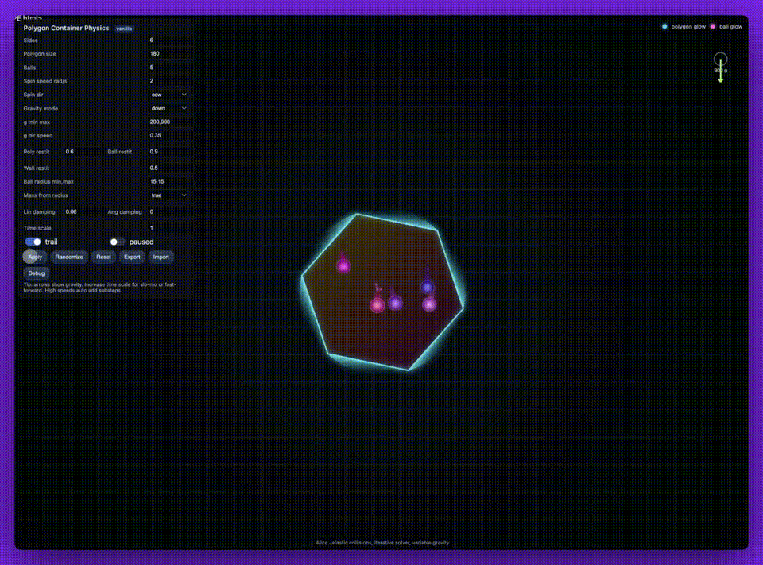The width and height of the screenshot is (763, 565).
Task: Click the "Mass from radius" label
Action: [46, 195]
